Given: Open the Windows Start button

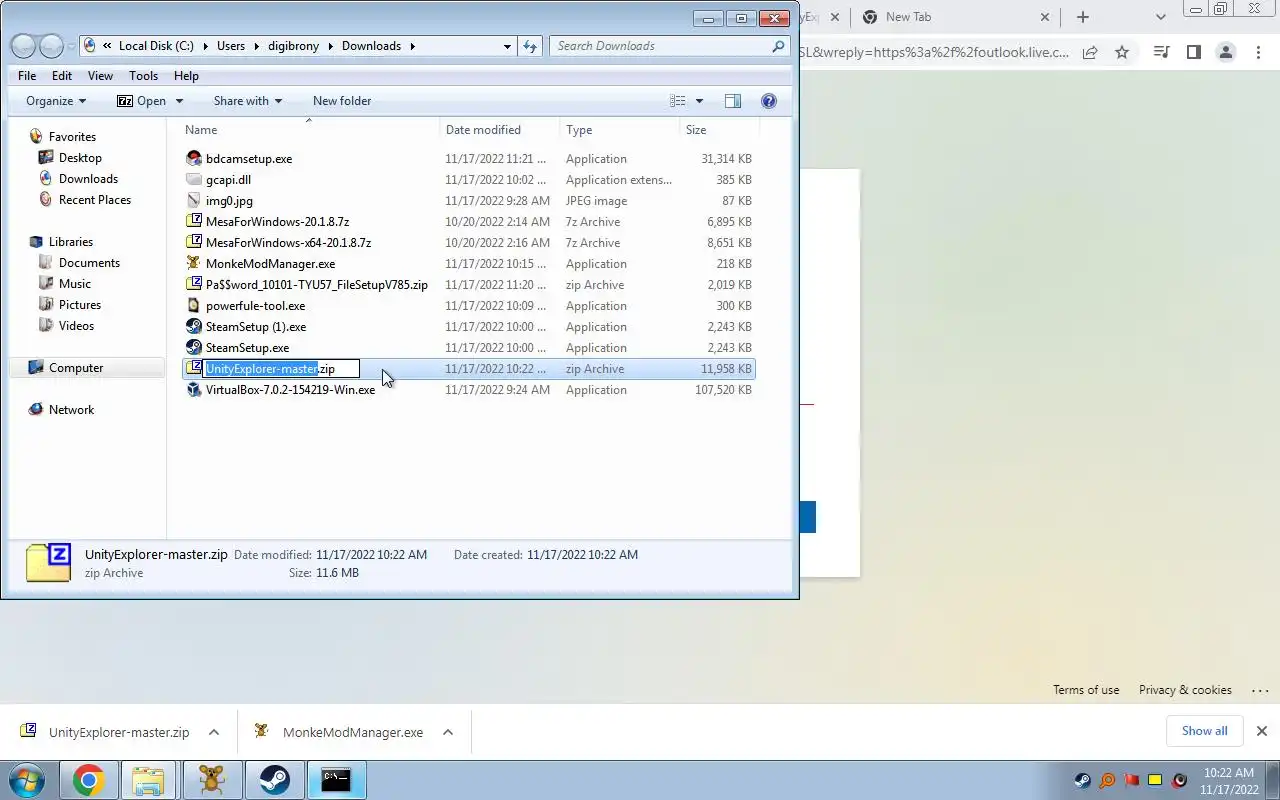Looking at the screenshot, I should point(27,780).
